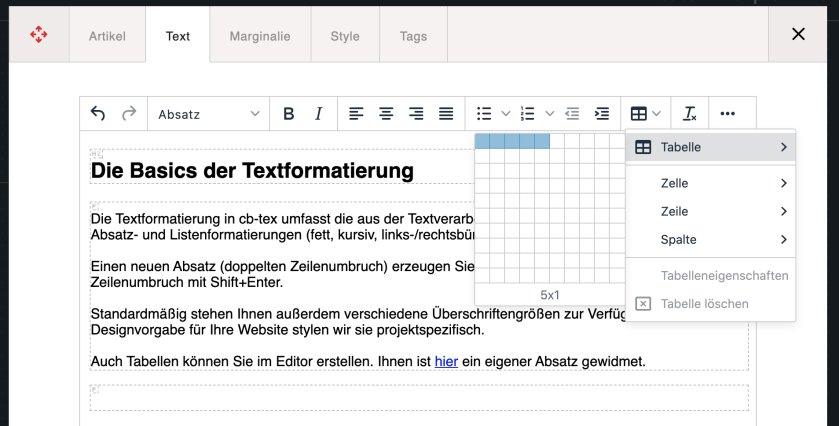This screenshot has height=426, width=839.
Task: Click the undo arrow icon
Action: pos(98,114)
